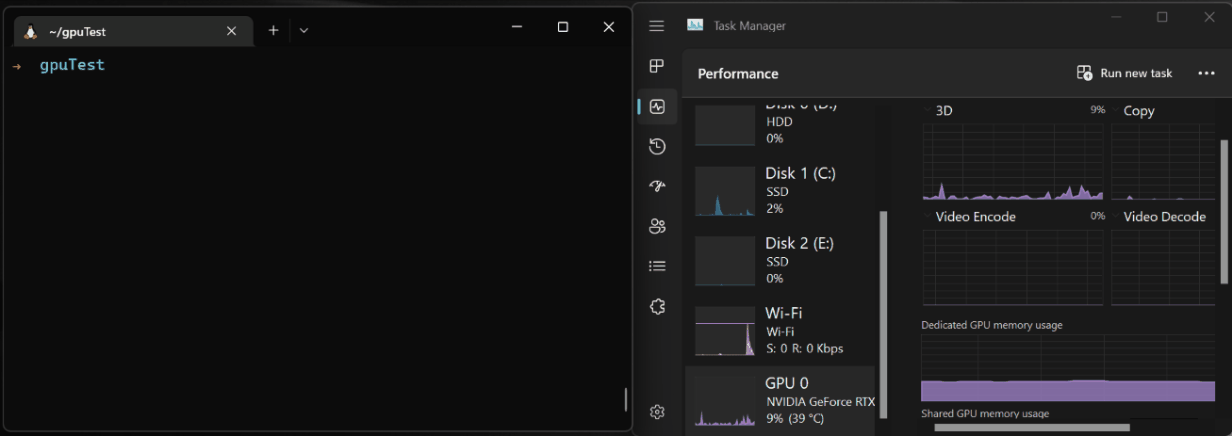1232x436 pixels.
Task: Open the three-dot more options menu
Action: point(1204,73)
